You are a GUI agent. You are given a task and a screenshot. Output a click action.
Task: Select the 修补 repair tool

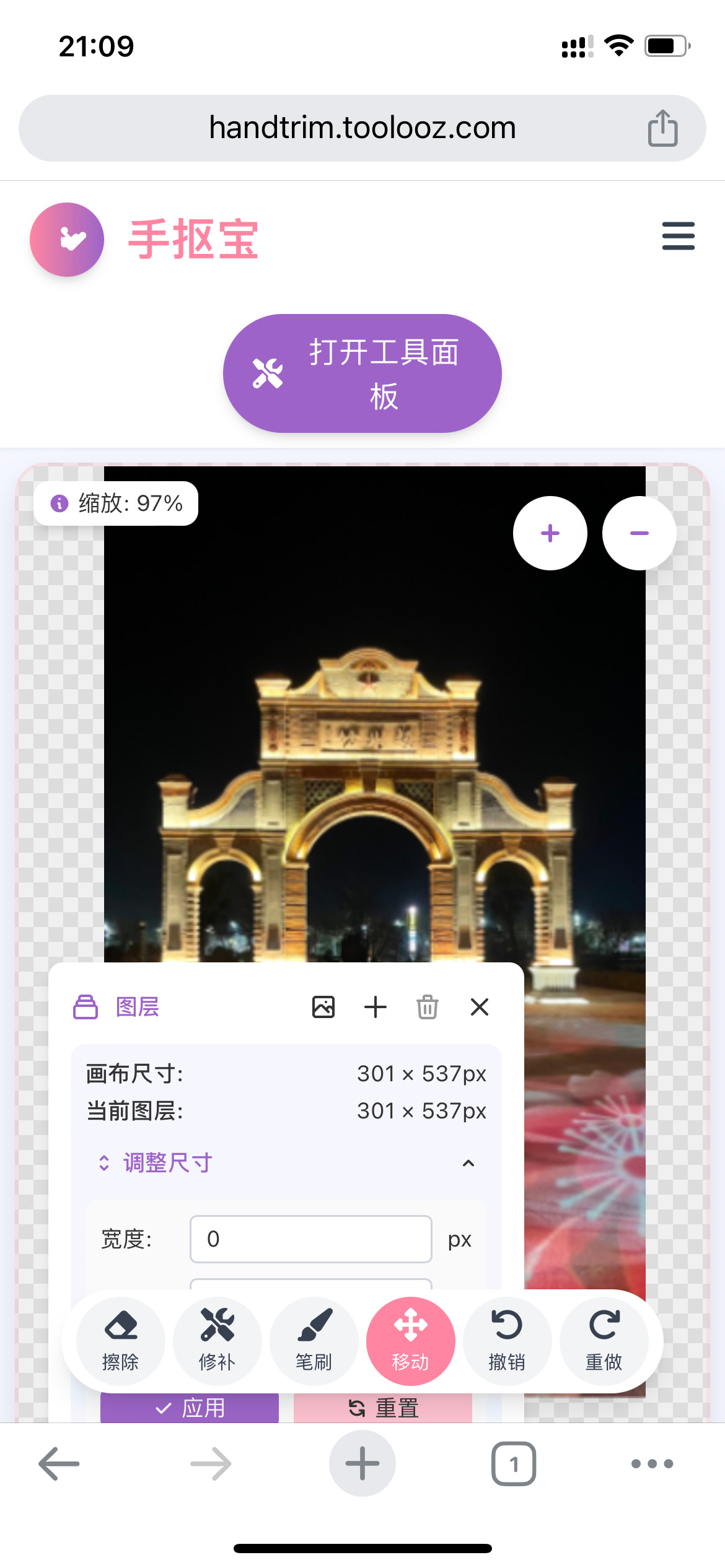click(217, 1340)
